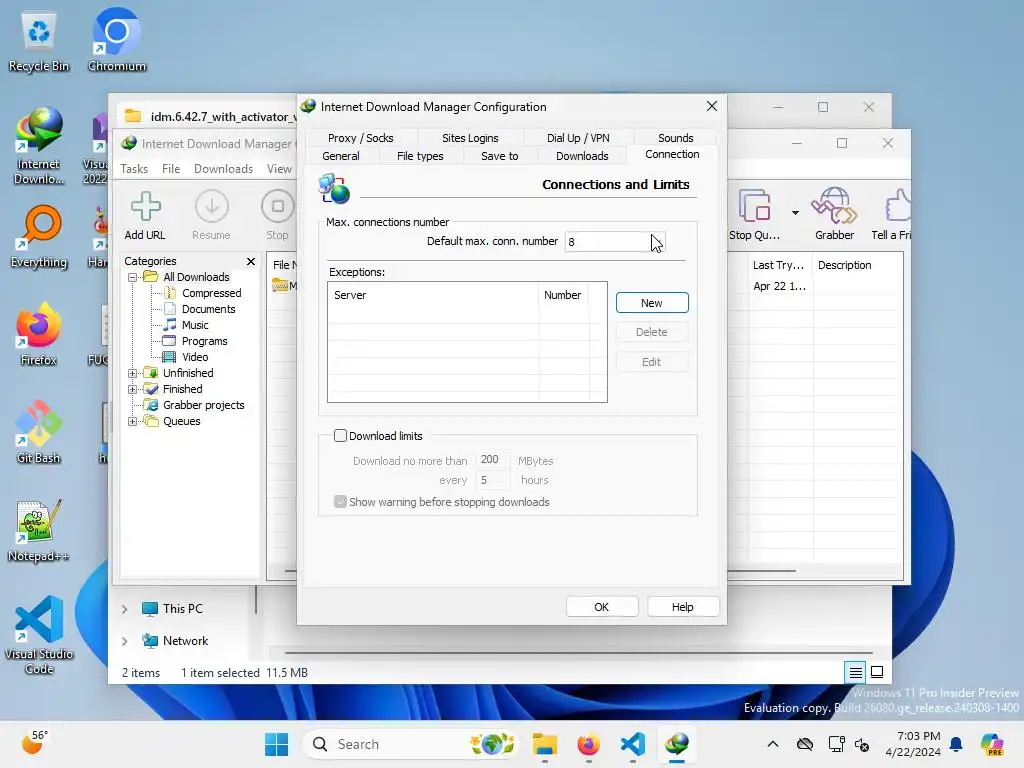Click the taskbar Search box

411,744
